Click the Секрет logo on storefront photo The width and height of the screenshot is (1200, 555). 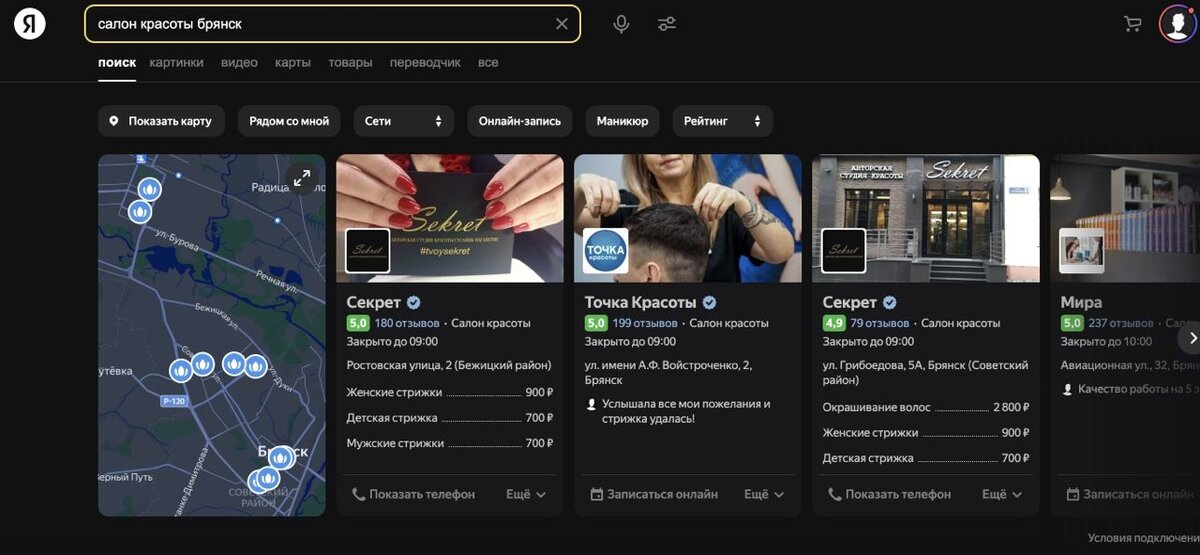point(843,251)
